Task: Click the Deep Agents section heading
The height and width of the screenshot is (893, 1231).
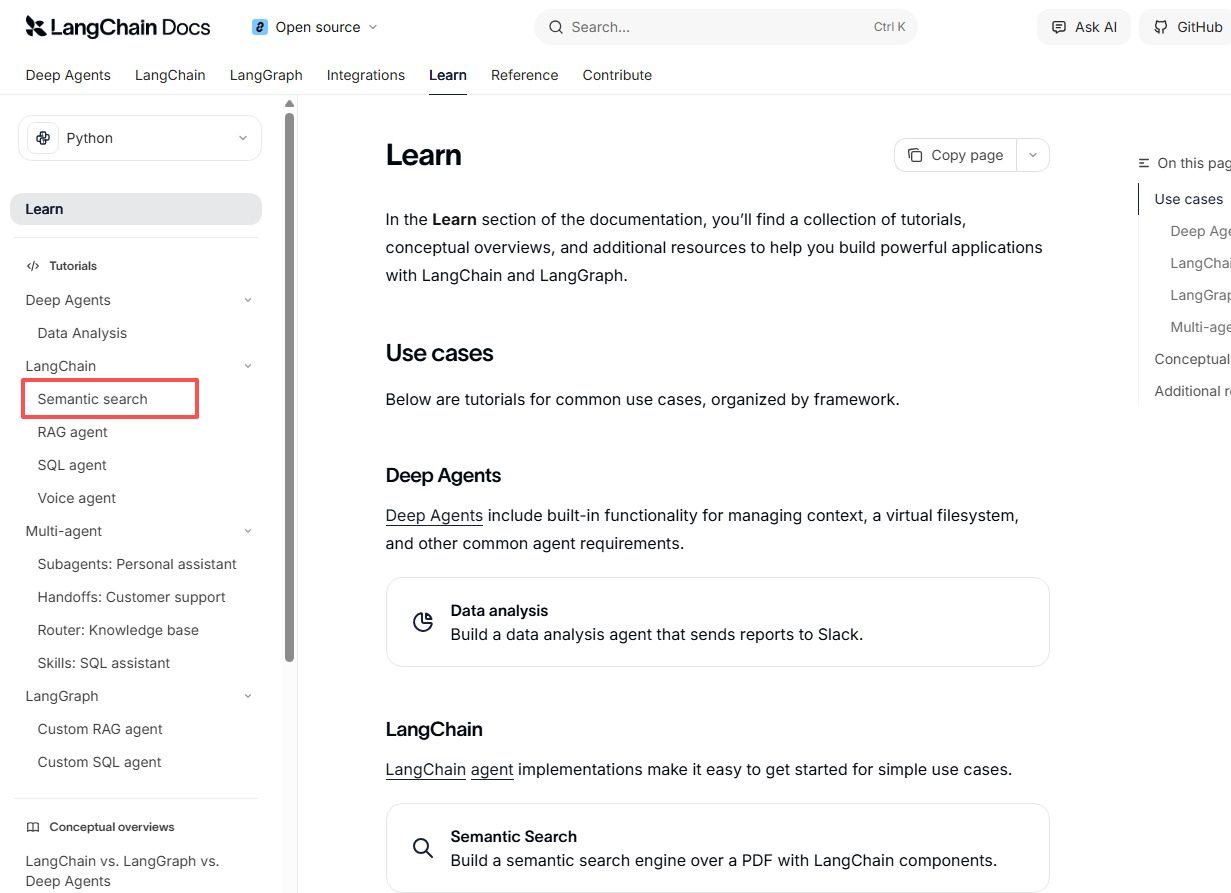Action: click(x=443, y=475)
